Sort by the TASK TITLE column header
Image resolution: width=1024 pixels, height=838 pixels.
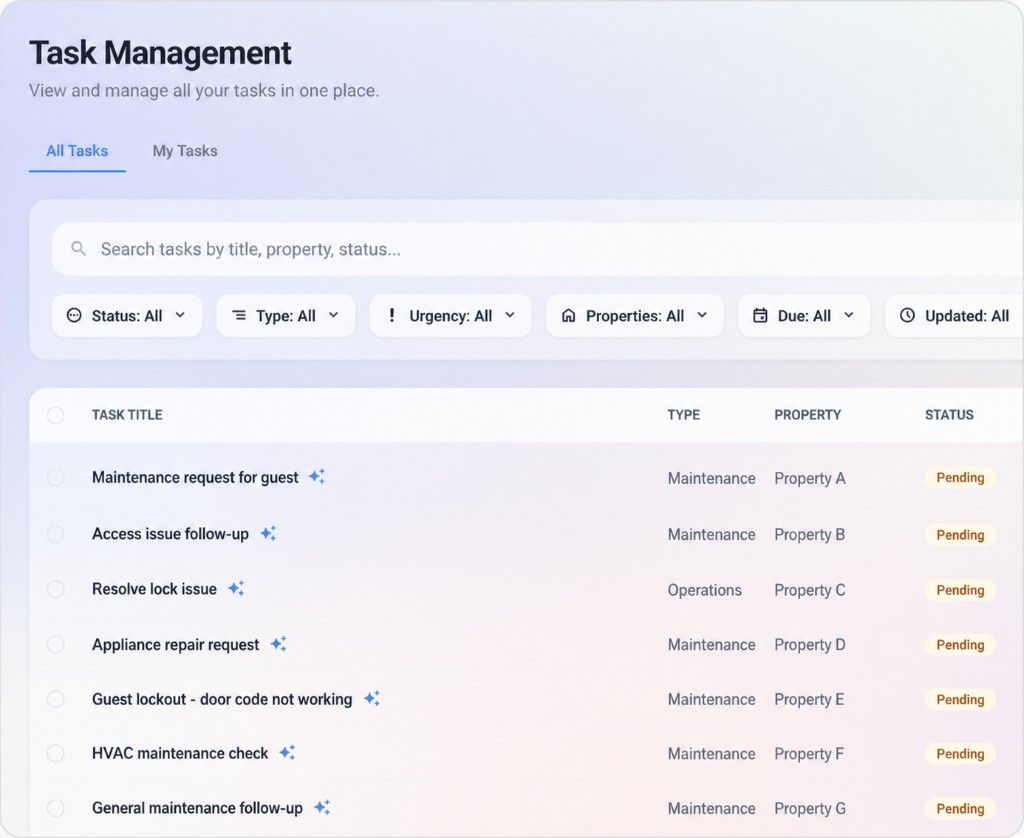click(127, 415)
